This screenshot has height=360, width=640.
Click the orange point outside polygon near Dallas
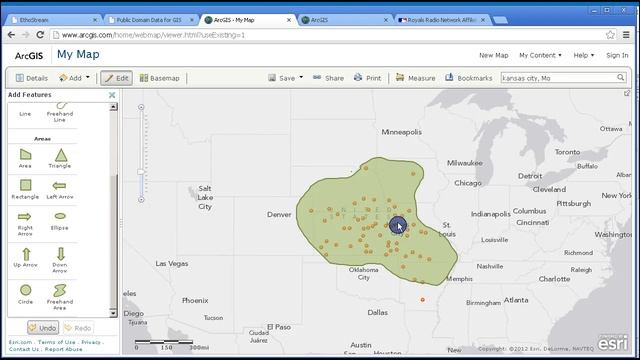pyautogui.click(x=422, y=300)
